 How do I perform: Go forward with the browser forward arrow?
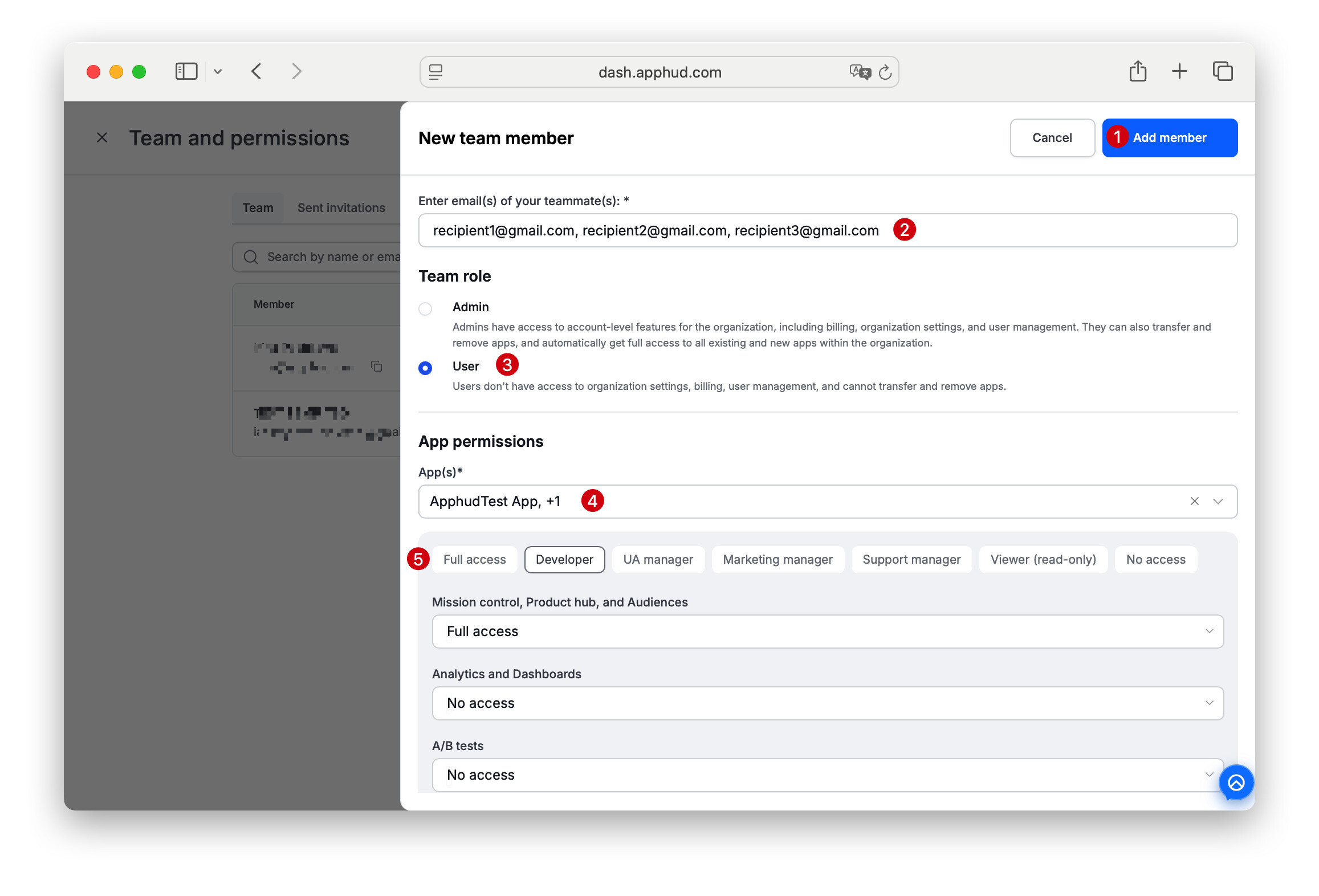(296, 71)
